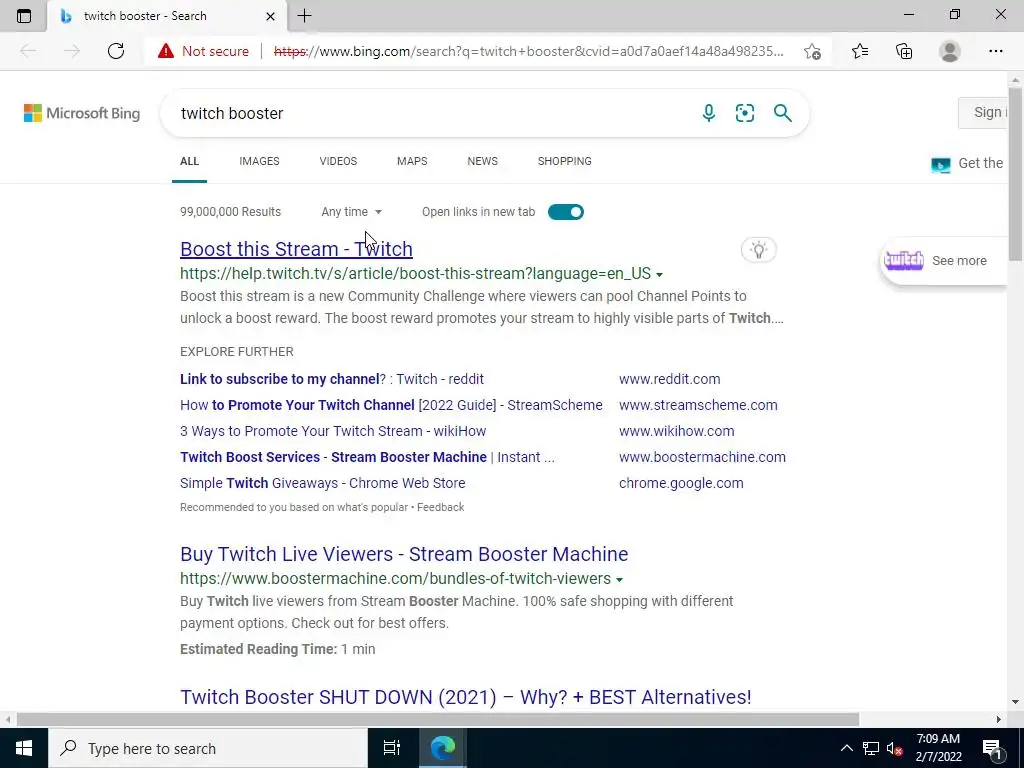Open Twitch Boost Services link
1024x768 pixels.
[367, 457]
